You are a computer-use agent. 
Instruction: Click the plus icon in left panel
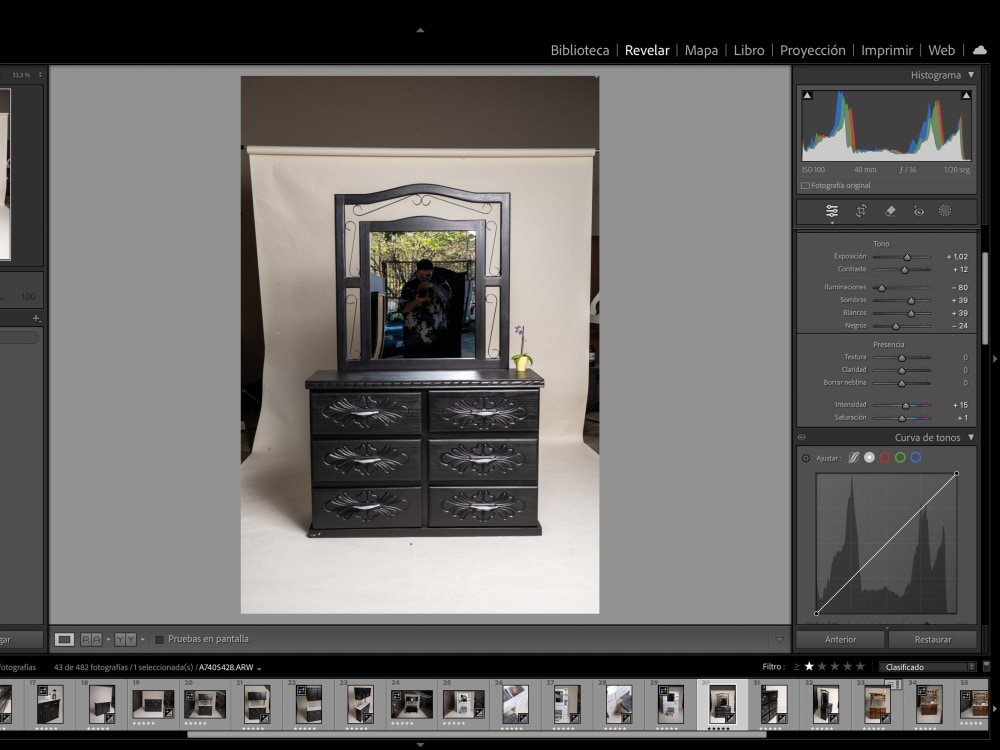[36, 318]
